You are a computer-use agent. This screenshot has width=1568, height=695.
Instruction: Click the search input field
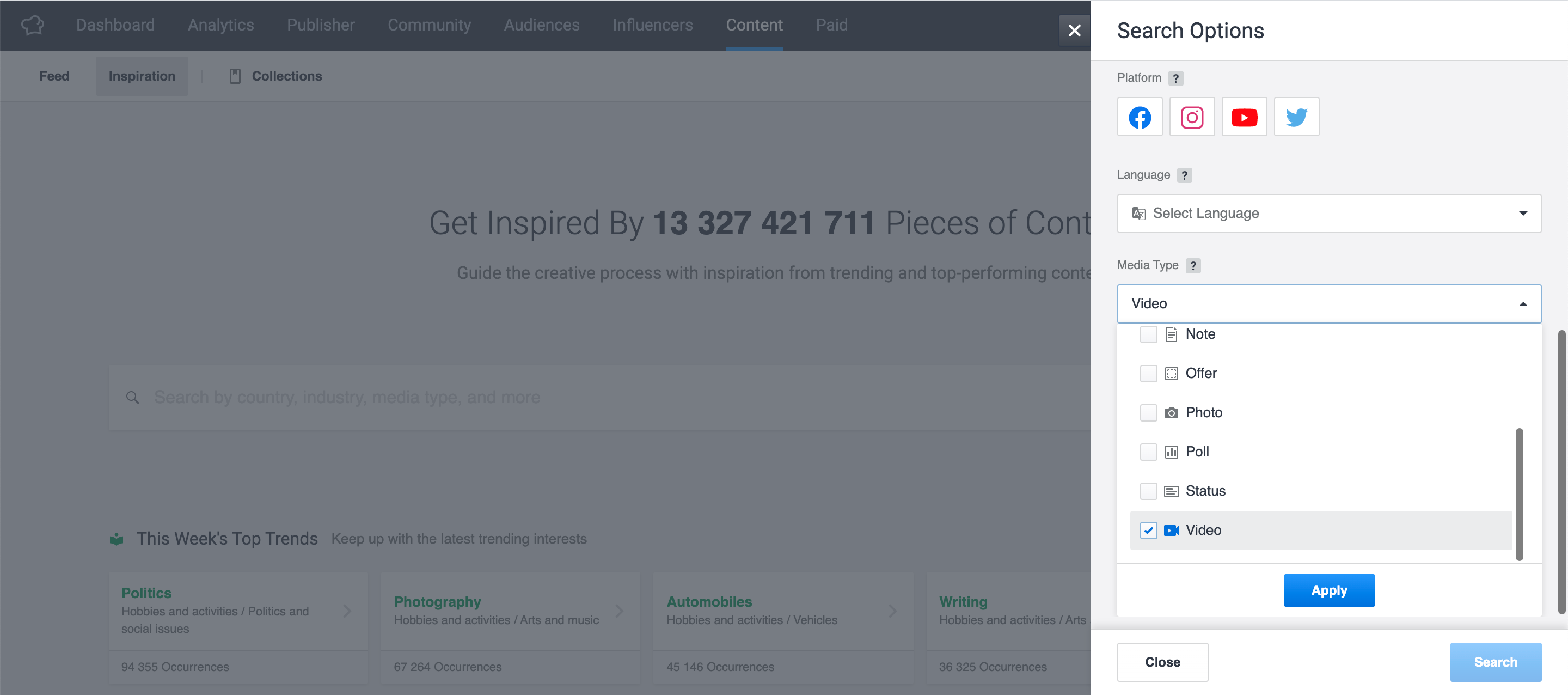point(426,397)
